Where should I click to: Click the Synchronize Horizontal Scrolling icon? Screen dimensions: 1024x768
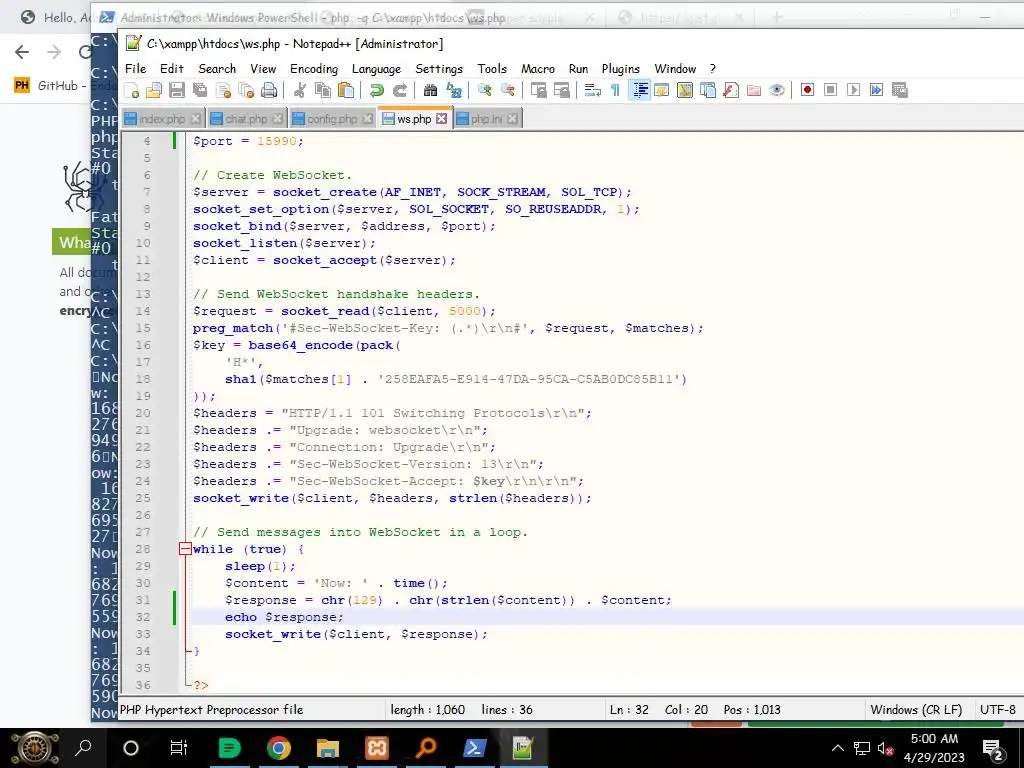(562, 90)
